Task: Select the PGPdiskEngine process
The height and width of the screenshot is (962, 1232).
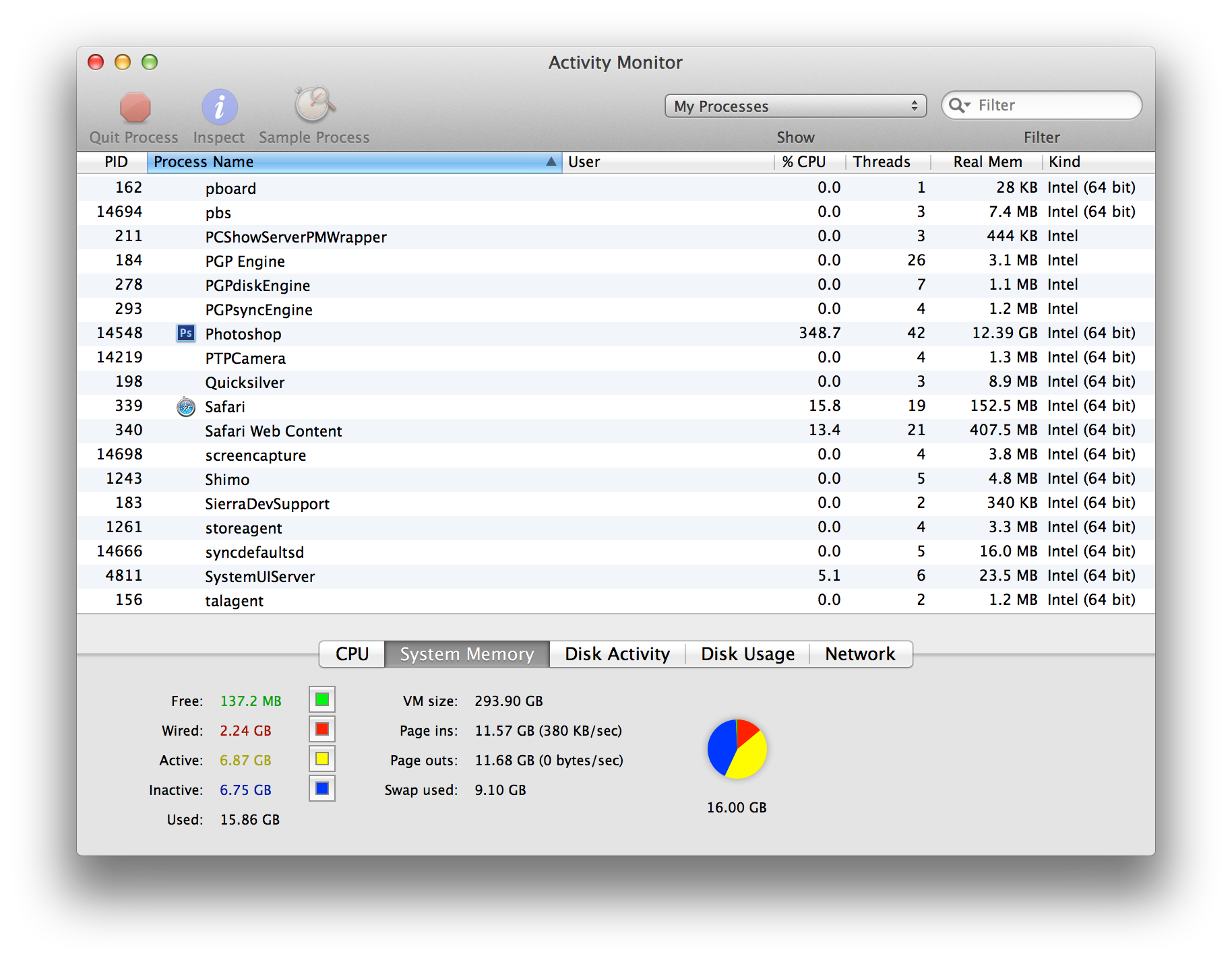Action: click(258, 286)
